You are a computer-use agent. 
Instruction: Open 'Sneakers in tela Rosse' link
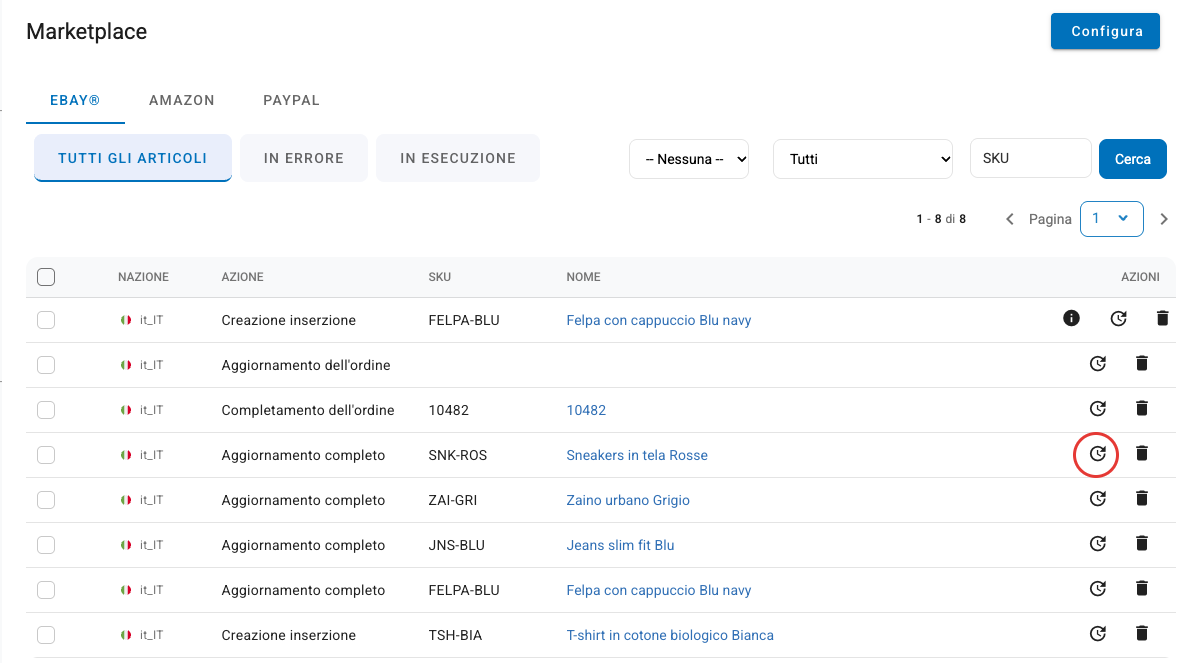(637, 455)
